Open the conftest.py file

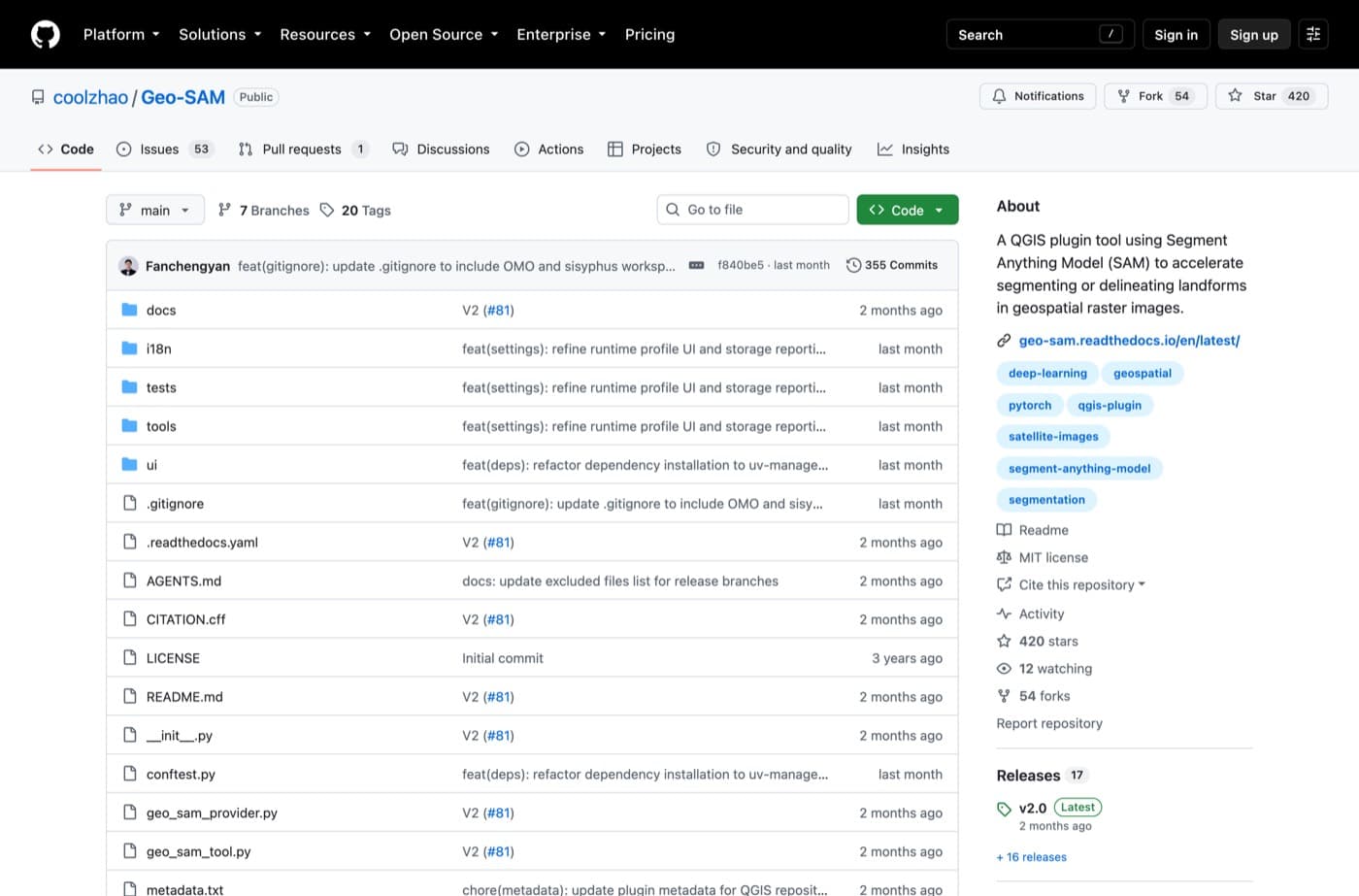[x=181, y=775]
